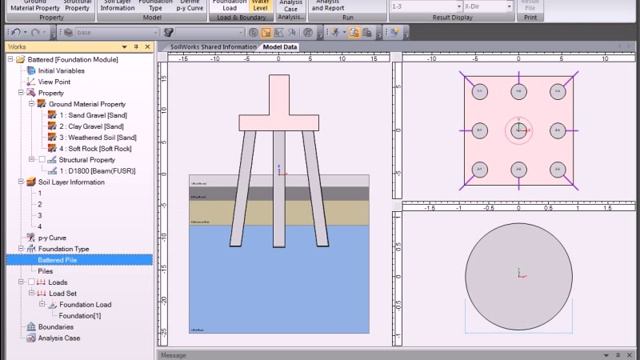Select the Battered Pile tree item

[80, 260]
